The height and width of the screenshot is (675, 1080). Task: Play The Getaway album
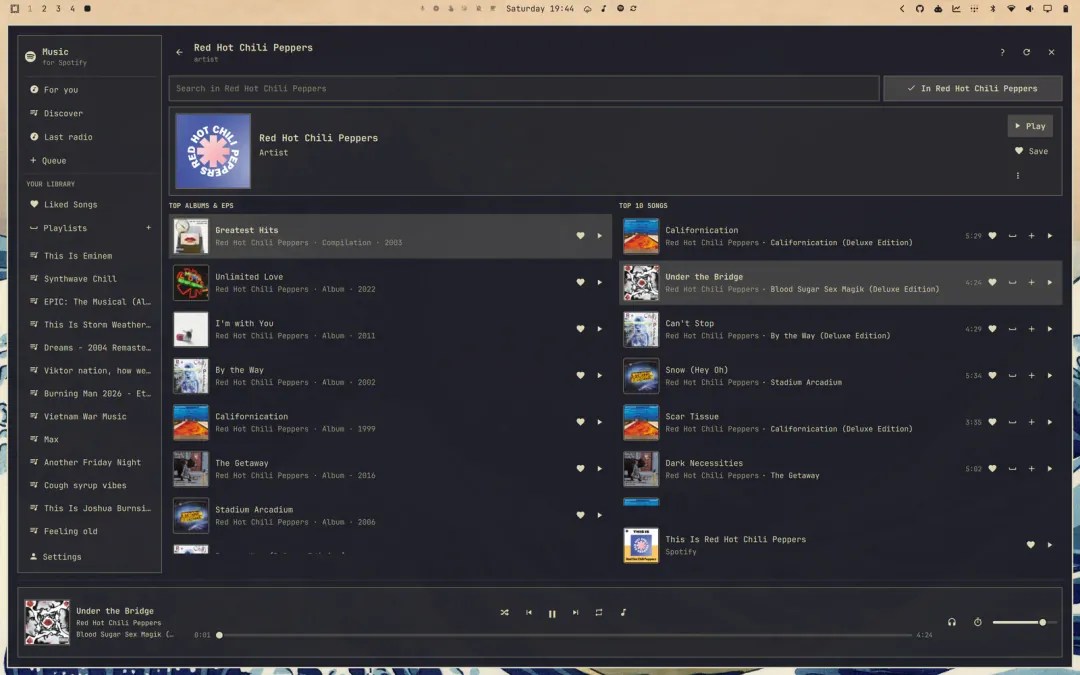[599, 468]
